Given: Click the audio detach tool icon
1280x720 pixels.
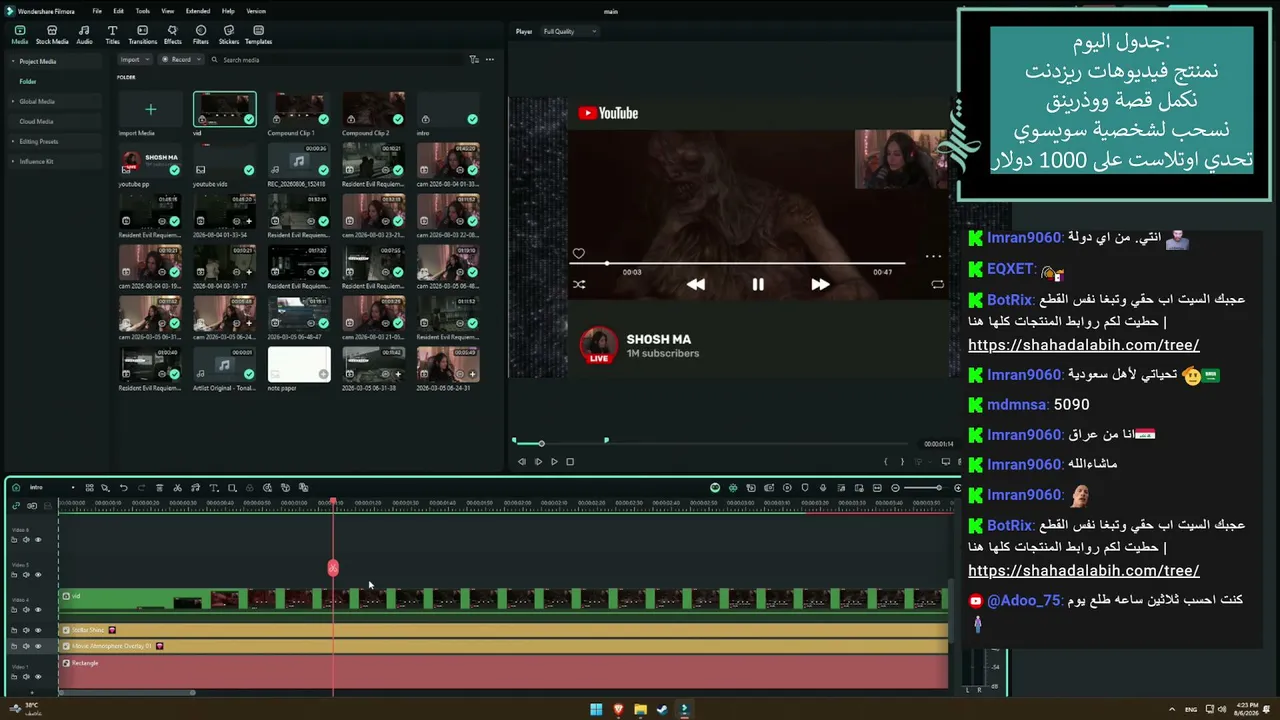Looking at the screenshot, I should point(195,488).
